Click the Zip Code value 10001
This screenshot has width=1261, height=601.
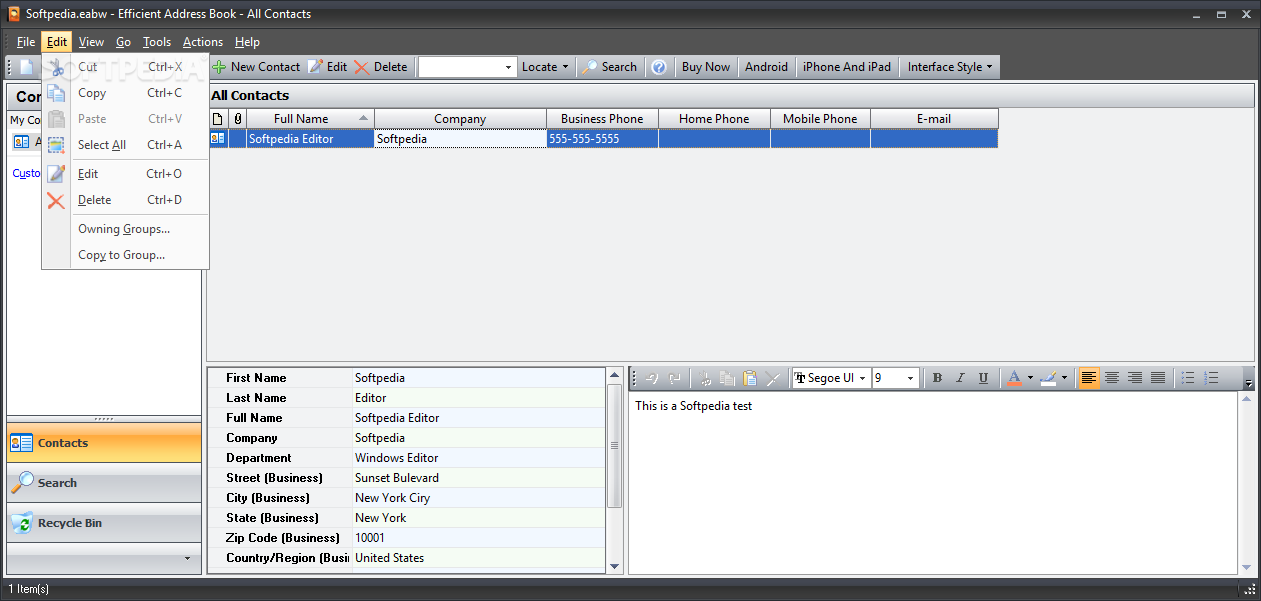pos(370,538)
